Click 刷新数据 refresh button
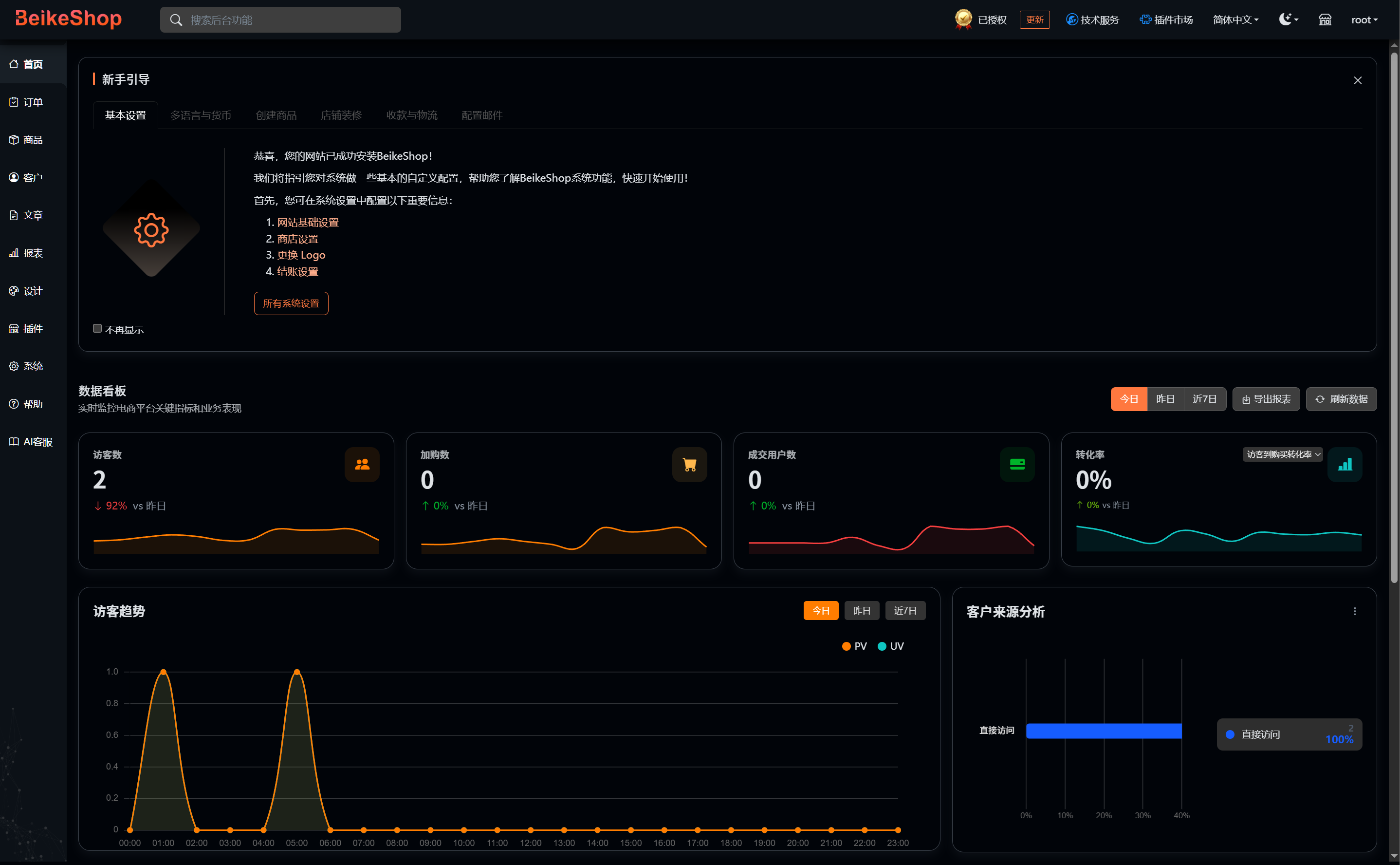The width and height of the screenshot is (1400, 865). pyautogui.click(x=1341, y=399)
